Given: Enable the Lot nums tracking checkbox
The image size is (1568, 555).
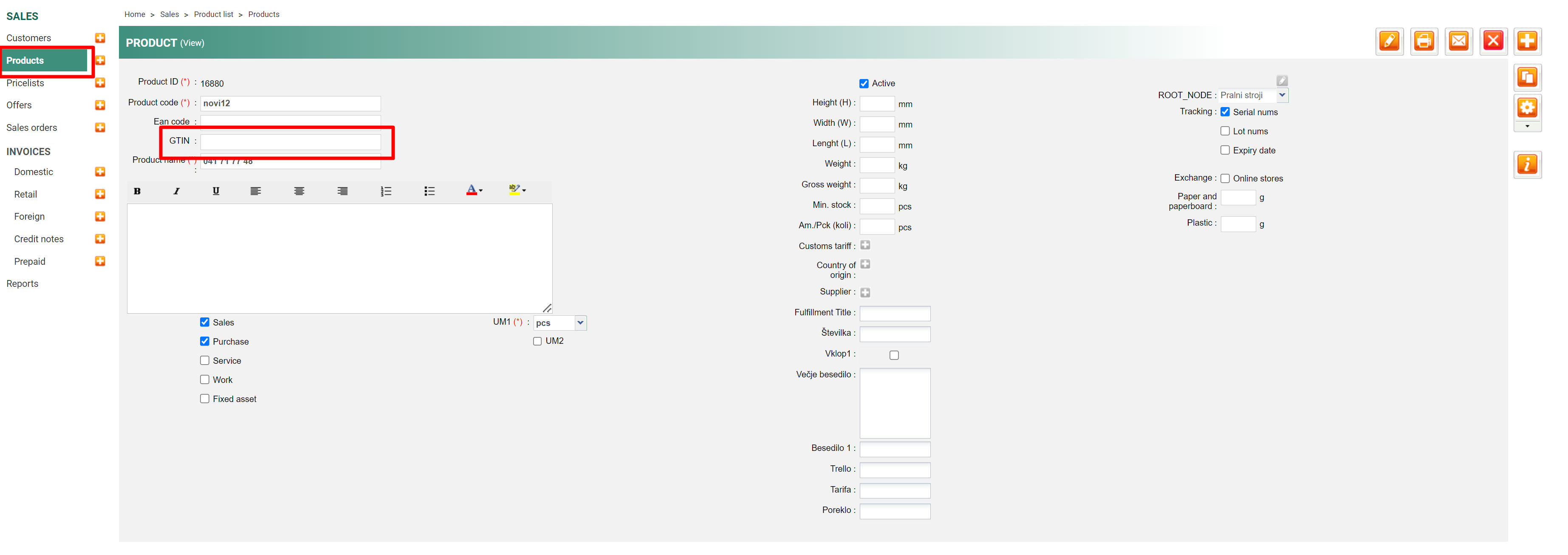Looking at the screenshot, I should pyautogui.click(x=1225, y=131).
